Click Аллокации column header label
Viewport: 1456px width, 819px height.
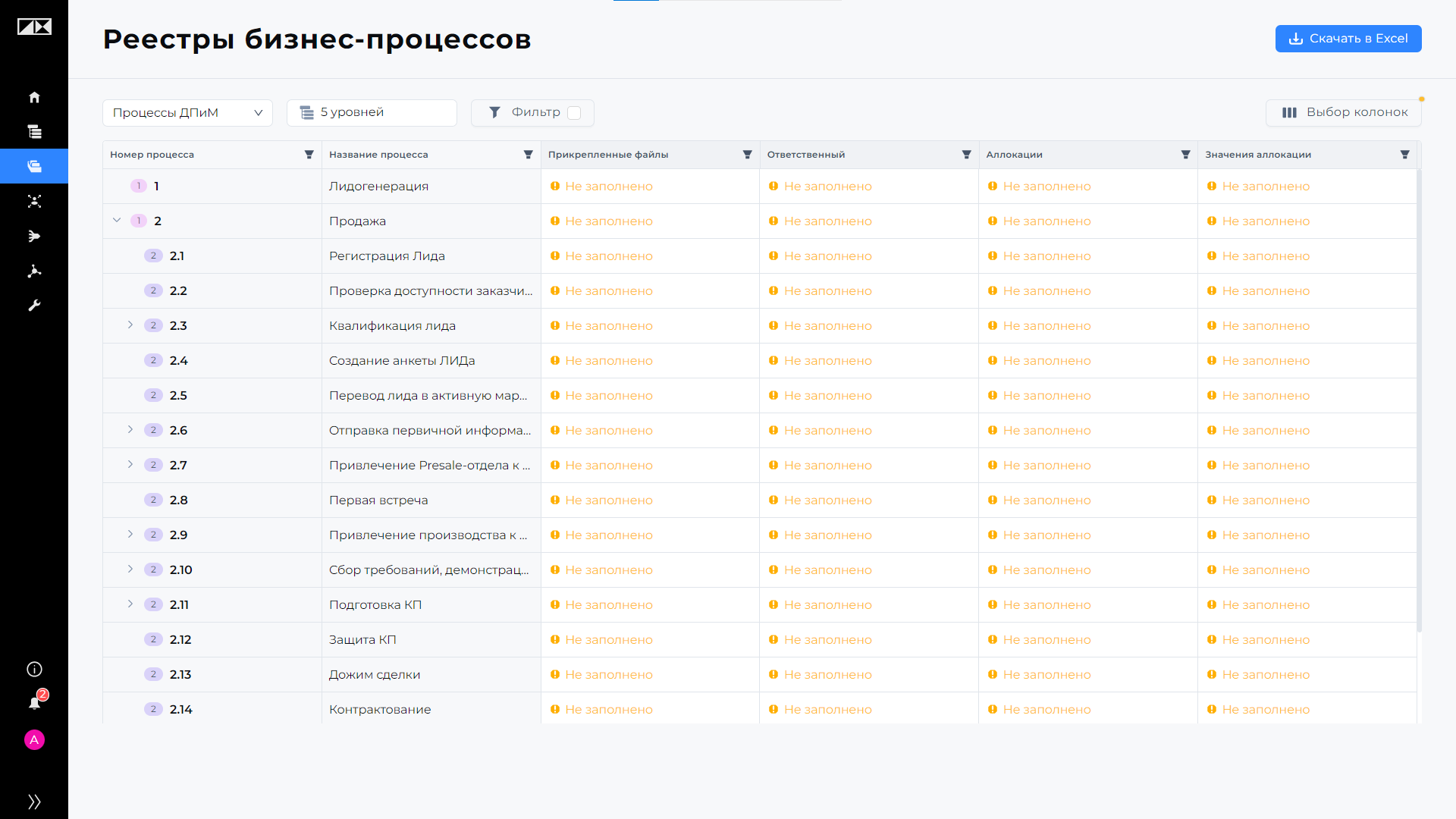[x=1014, y=155]
